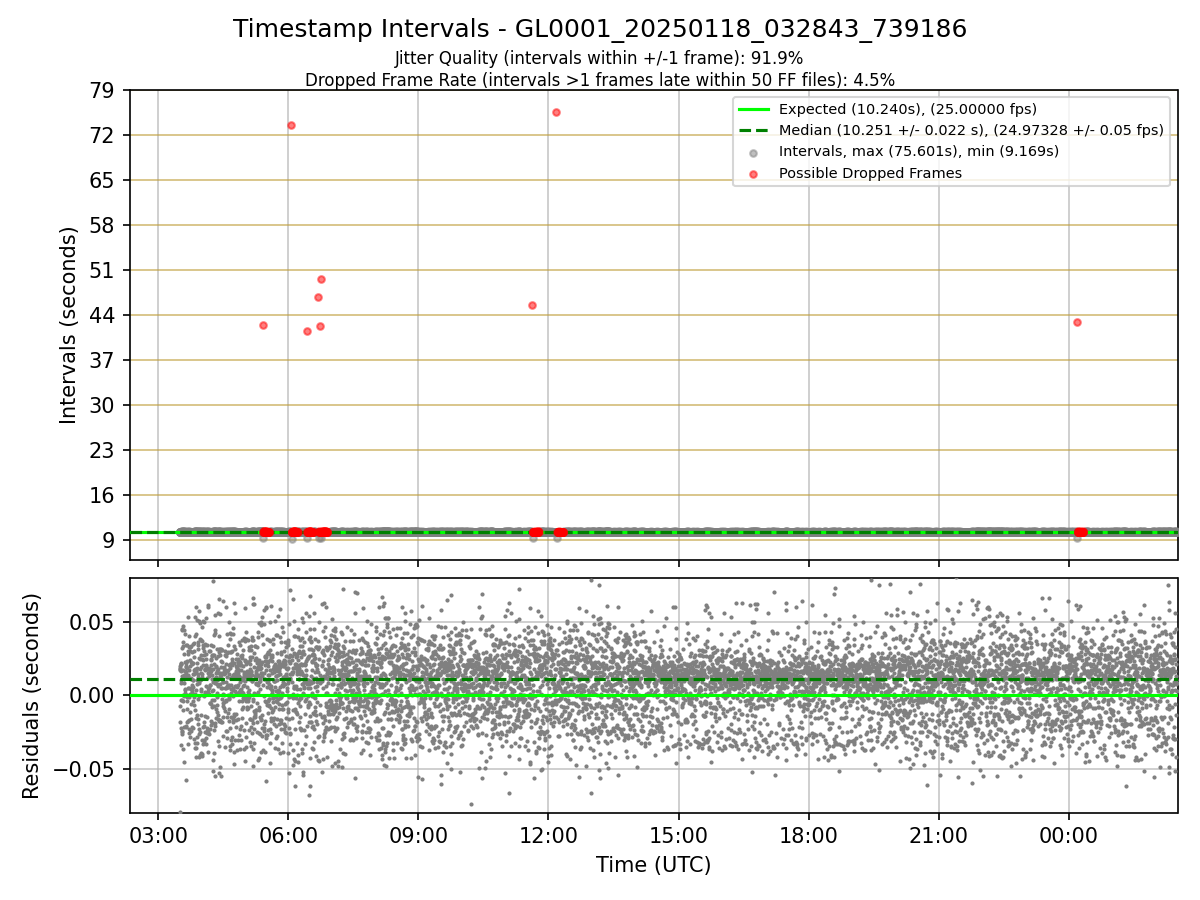Click the '51' y-axis tick label

pos(104,270)
